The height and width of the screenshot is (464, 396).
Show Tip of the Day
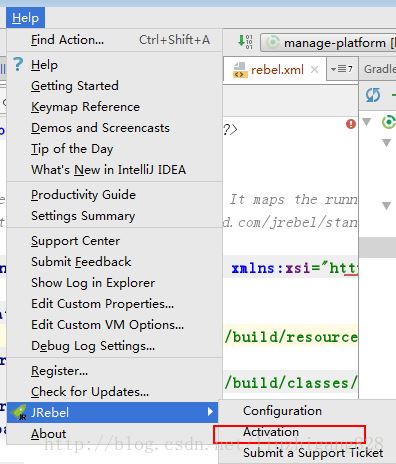115,149
